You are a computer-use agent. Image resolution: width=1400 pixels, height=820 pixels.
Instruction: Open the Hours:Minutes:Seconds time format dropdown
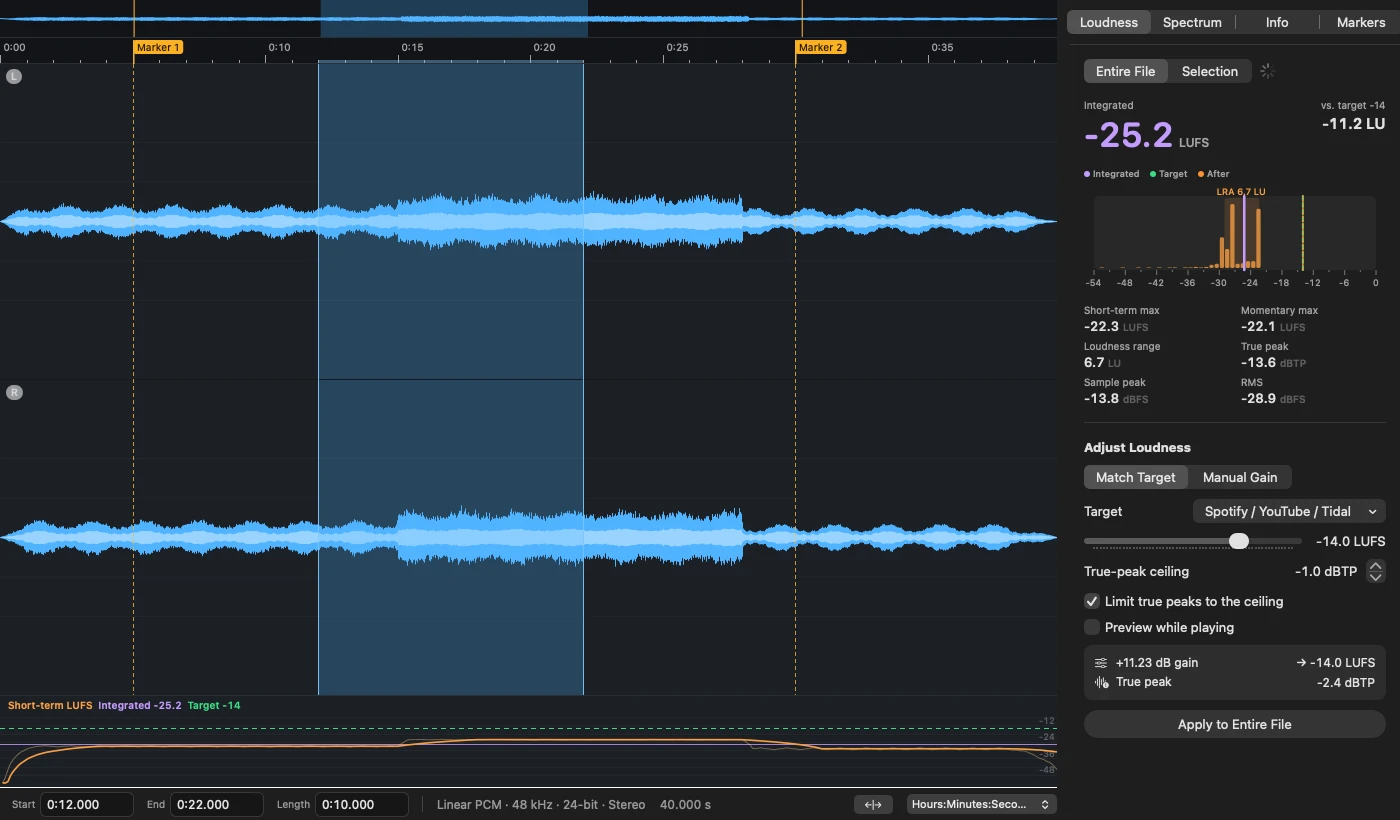tap(981, 804)
